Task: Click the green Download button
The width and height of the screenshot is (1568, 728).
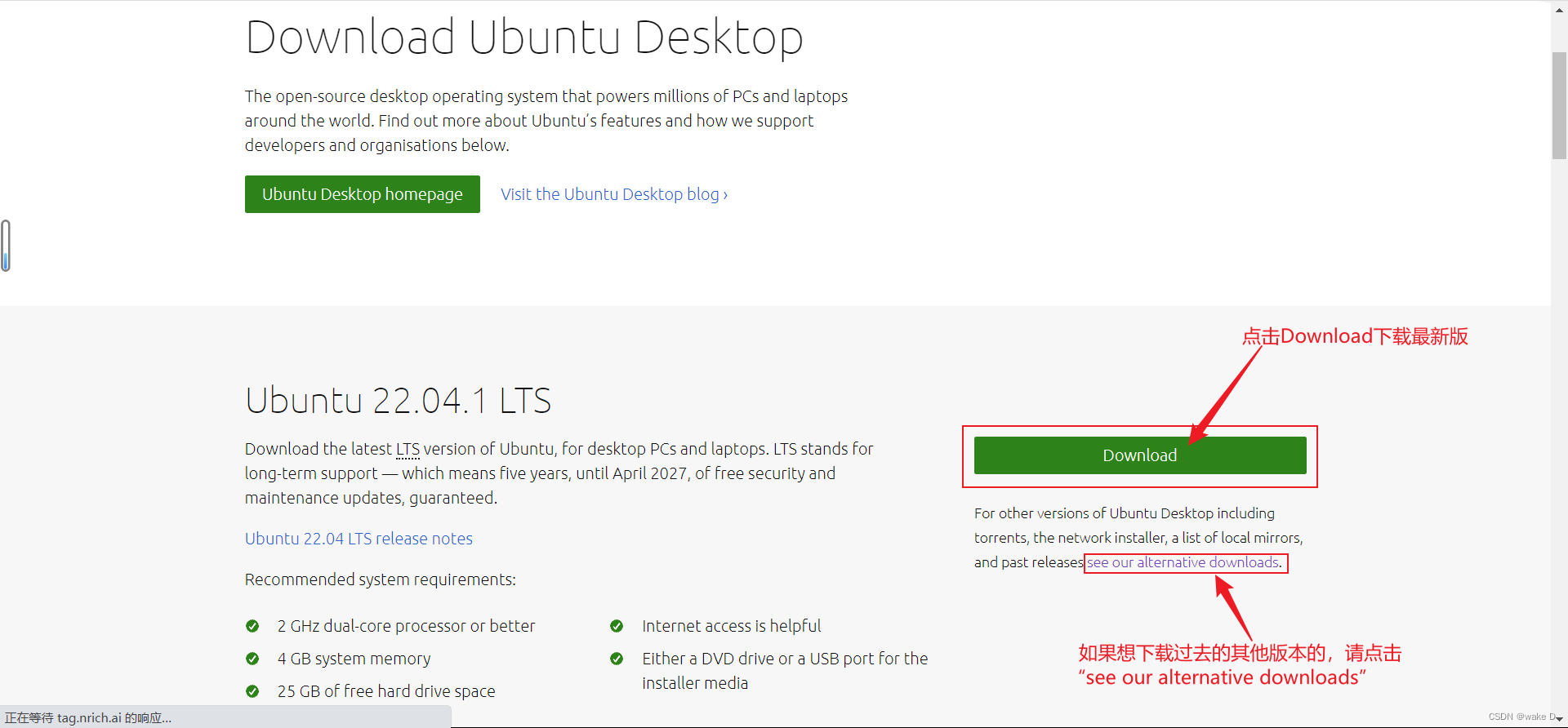Action: (x=1140, y=455)
